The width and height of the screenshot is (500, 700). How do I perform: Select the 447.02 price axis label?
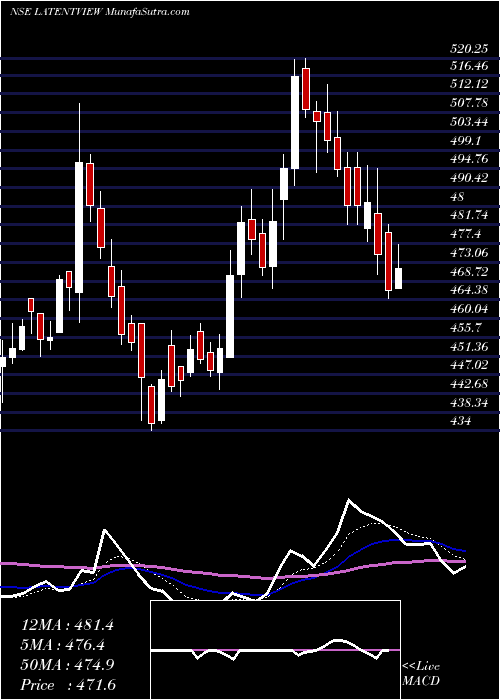[470, 365]
